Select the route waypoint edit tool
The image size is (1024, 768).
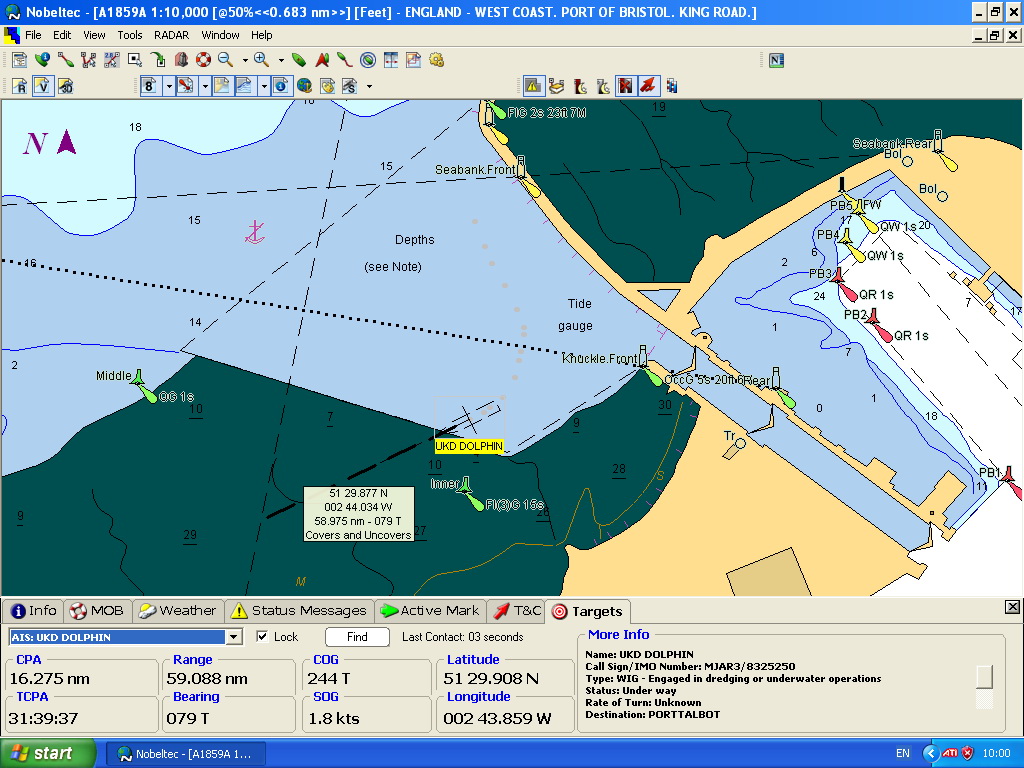(88, 60)
